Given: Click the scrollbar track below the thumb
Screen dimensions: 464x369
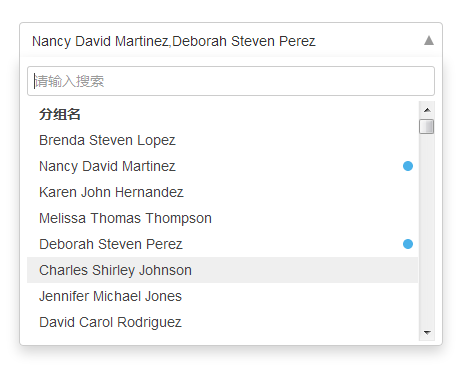Looking at the screenshot, I should point(427,229).
